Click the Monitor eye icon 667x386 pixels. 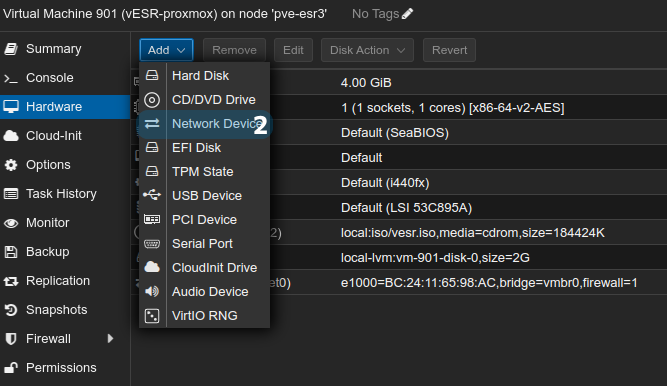[x=11, y=223]
